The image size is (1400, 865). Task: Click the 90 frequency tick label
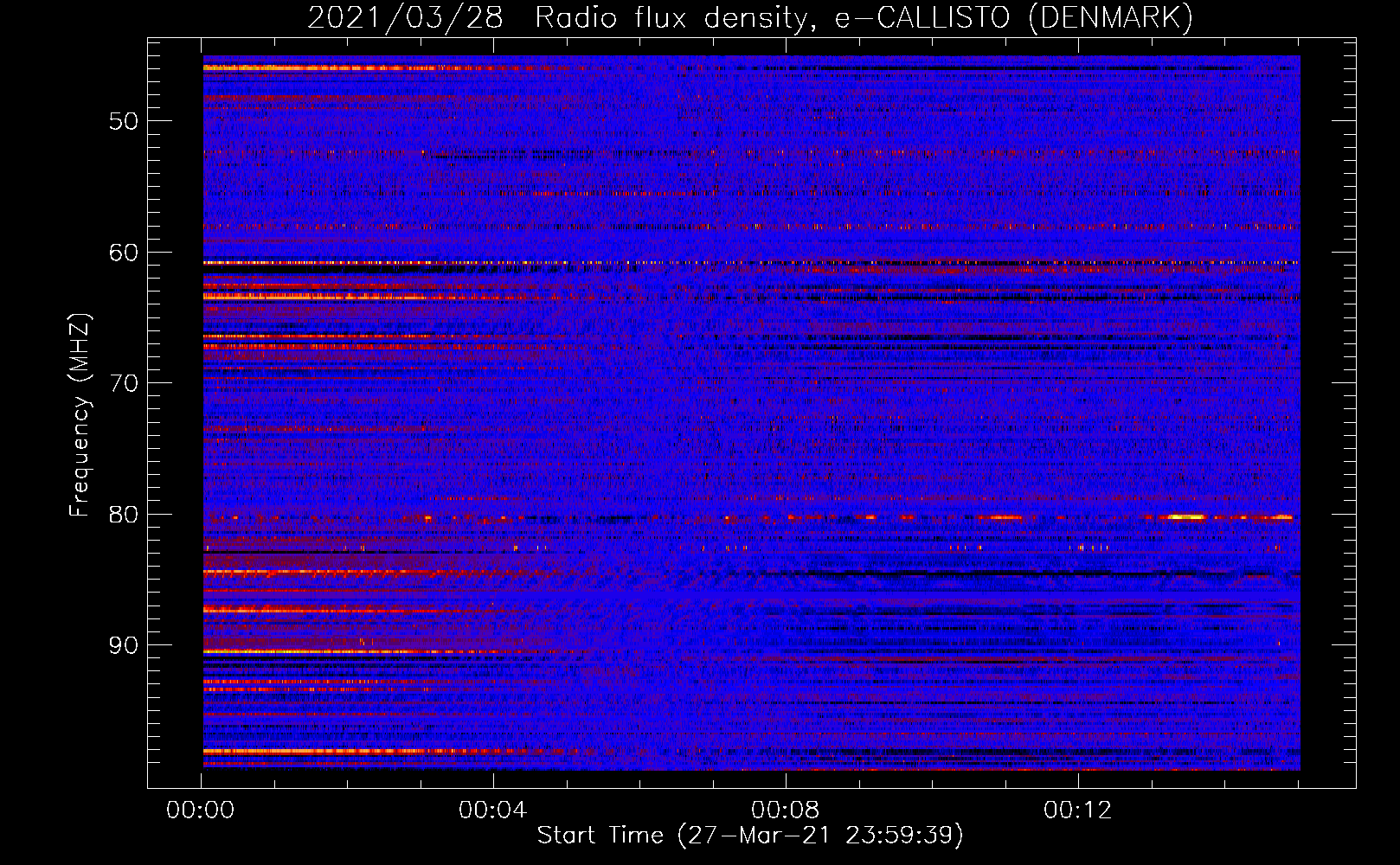[124, 645]
